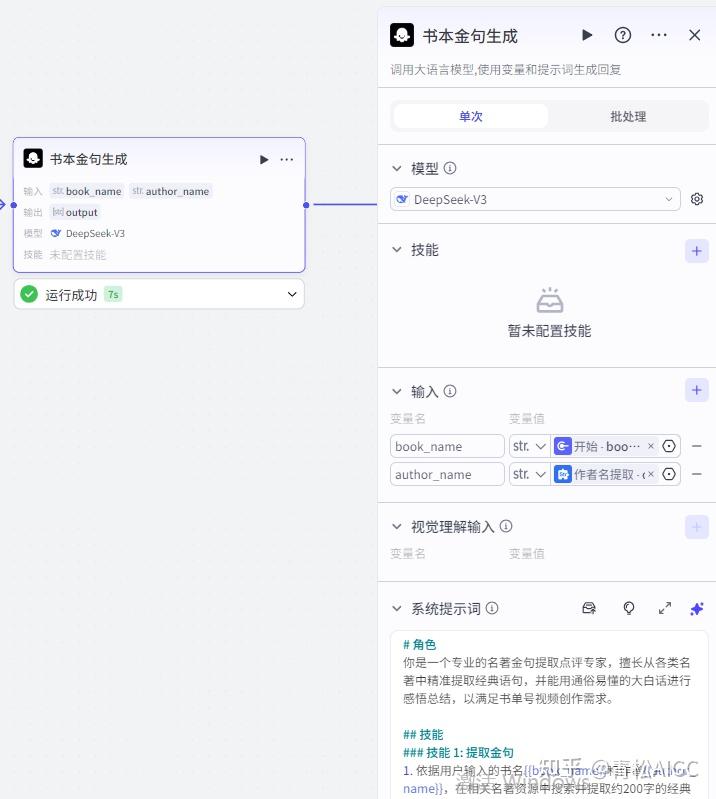The image size is (716, 799).
Task: Add visual input with the disabled plus button
Action: pos(697,527)
